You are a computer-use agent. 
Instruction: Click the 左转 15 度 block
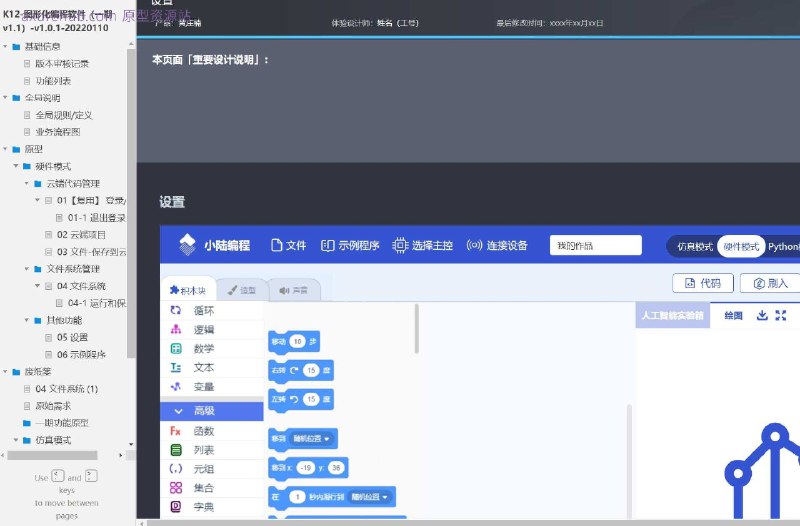coord(301,399)
